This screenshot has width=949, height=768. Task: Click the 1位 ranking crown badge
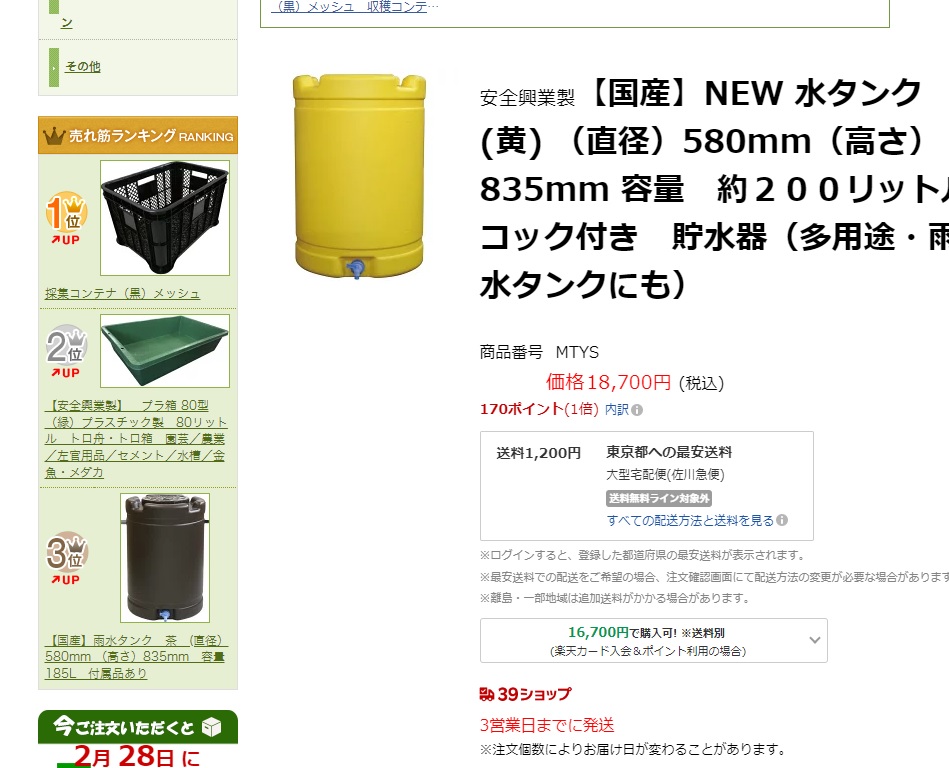tap(67, 213)
